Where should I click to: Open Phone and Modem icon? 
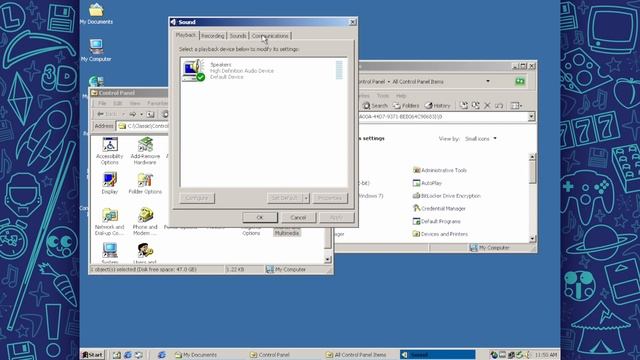click(145, 222)
